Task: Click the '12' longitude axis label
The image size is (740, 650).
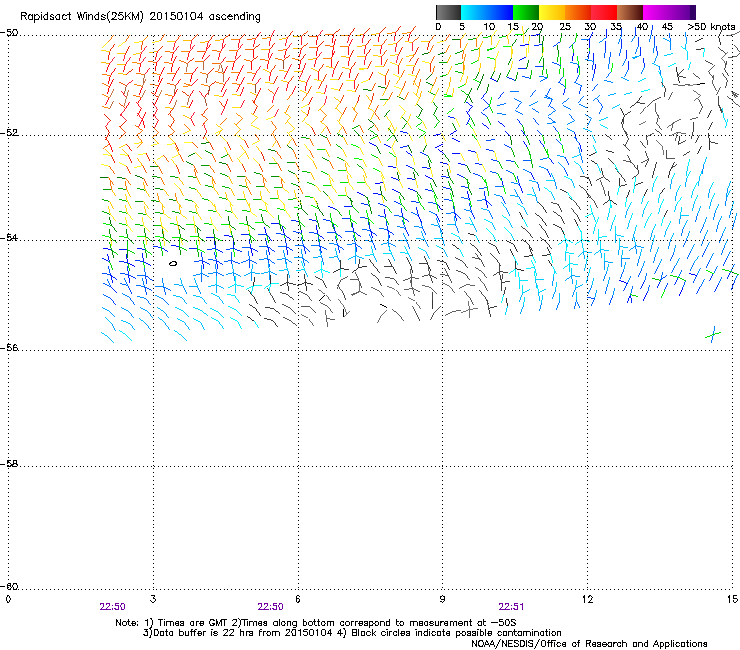Action: [x=588, y=599]
